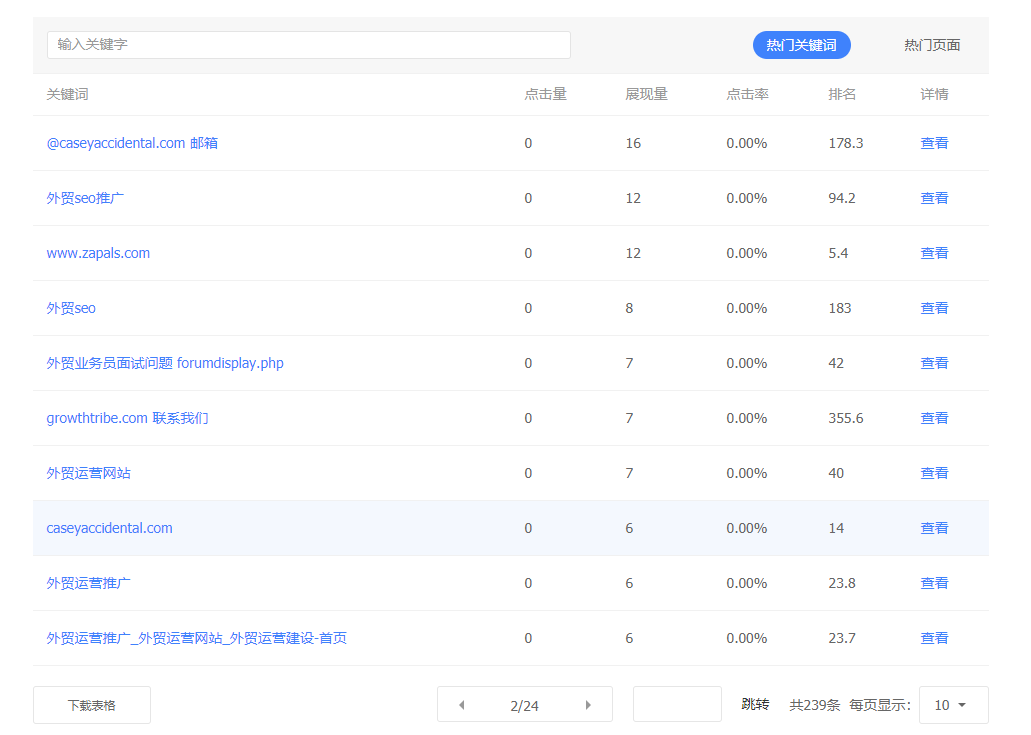Viewport: 1031px width, 735px height.
Task: Open the growthtribe.com 联系我们 keyword
Action: click(127, 418)
